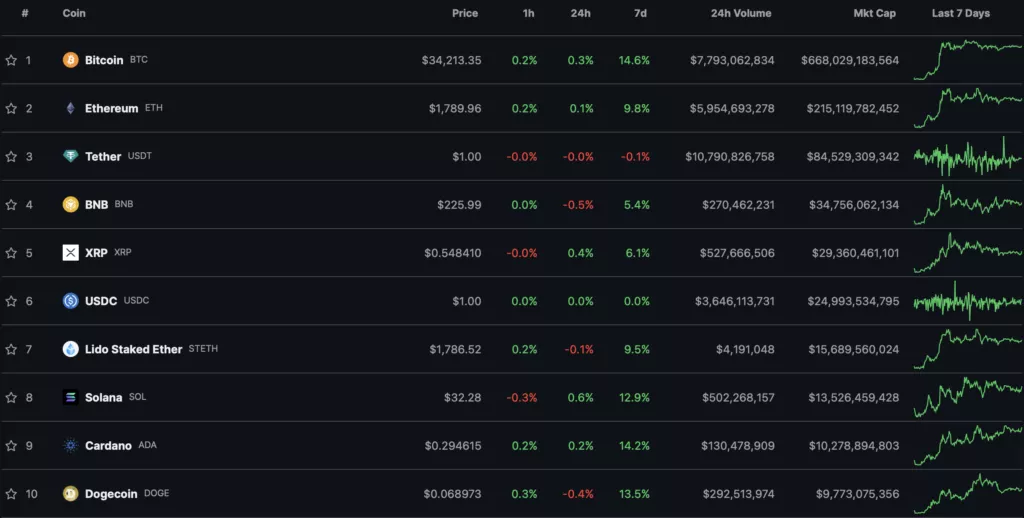Viewport: 1024px width, 518px height.
Task: Open the Dogecoin coin link
Action: click(x=111, y=494)
